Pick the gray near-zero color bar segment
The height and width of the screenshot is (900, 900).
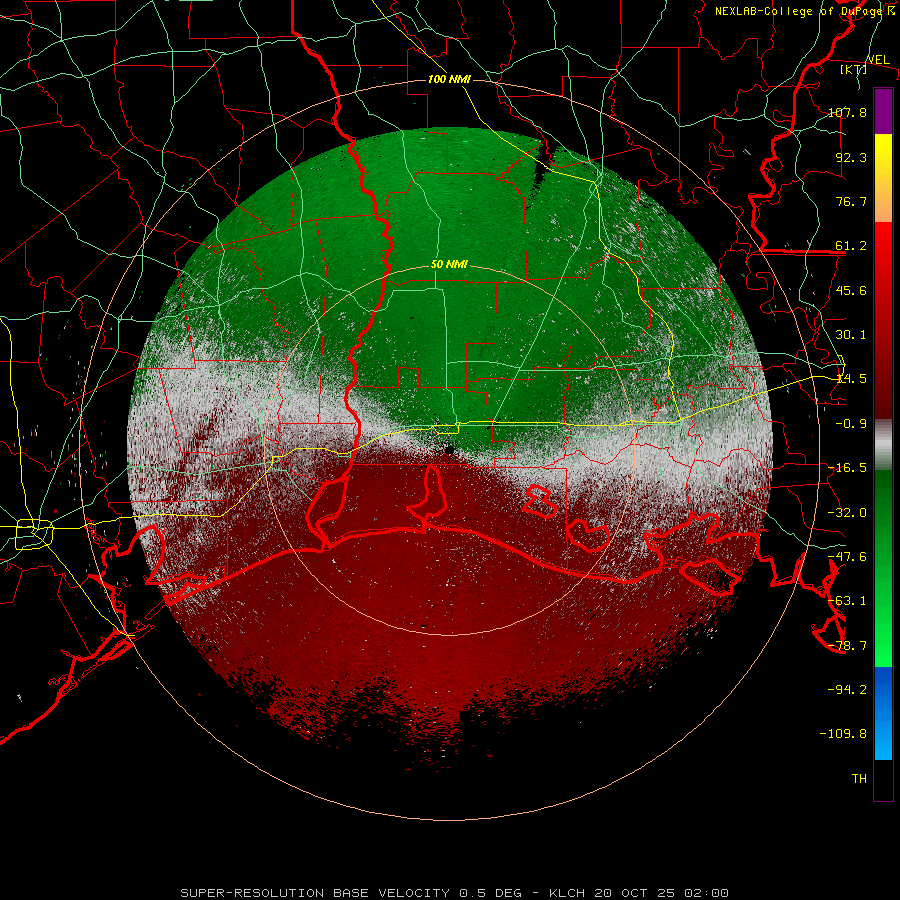coord(883,445)
